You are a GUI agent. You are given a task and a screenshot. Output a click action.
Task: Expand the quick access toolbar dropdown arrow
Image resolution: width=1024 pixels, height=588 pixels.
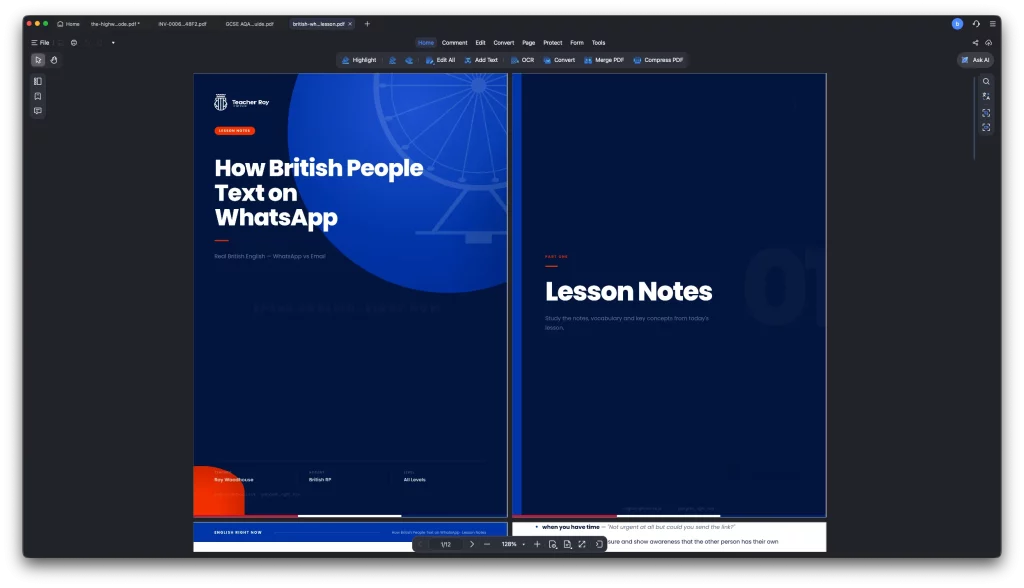coord(113,42)
